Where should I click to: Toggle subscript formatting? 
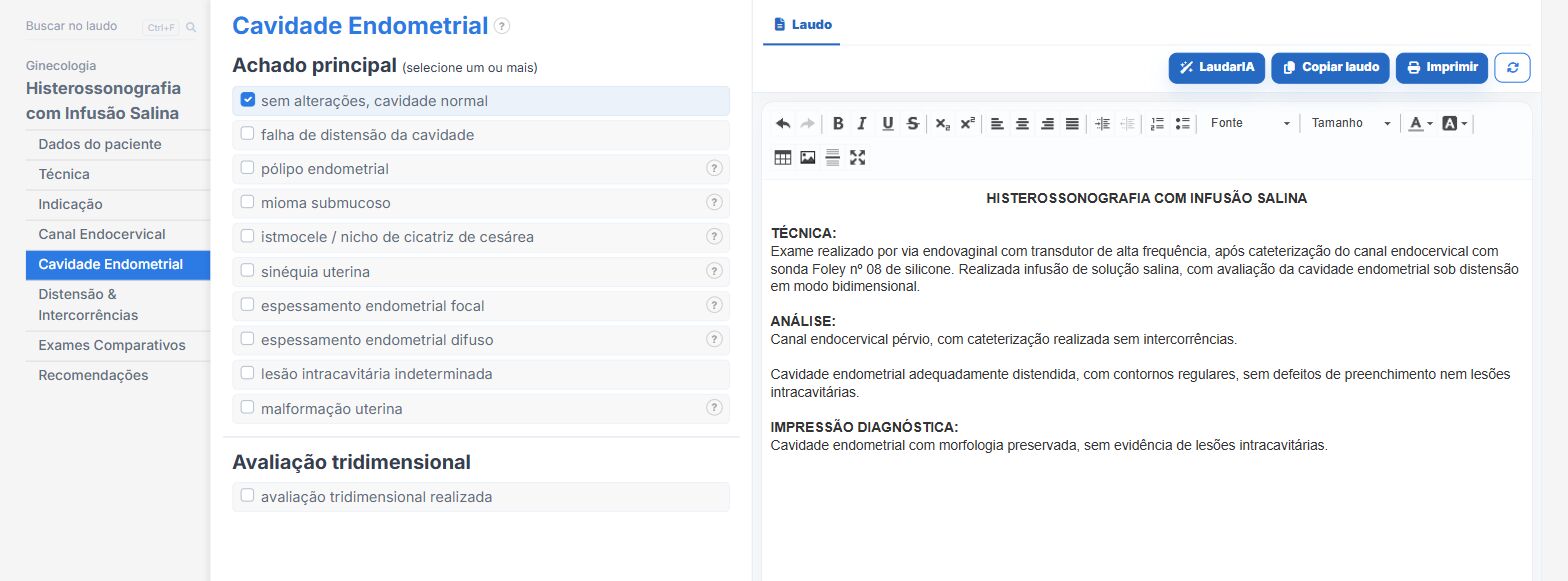(943, 123)
